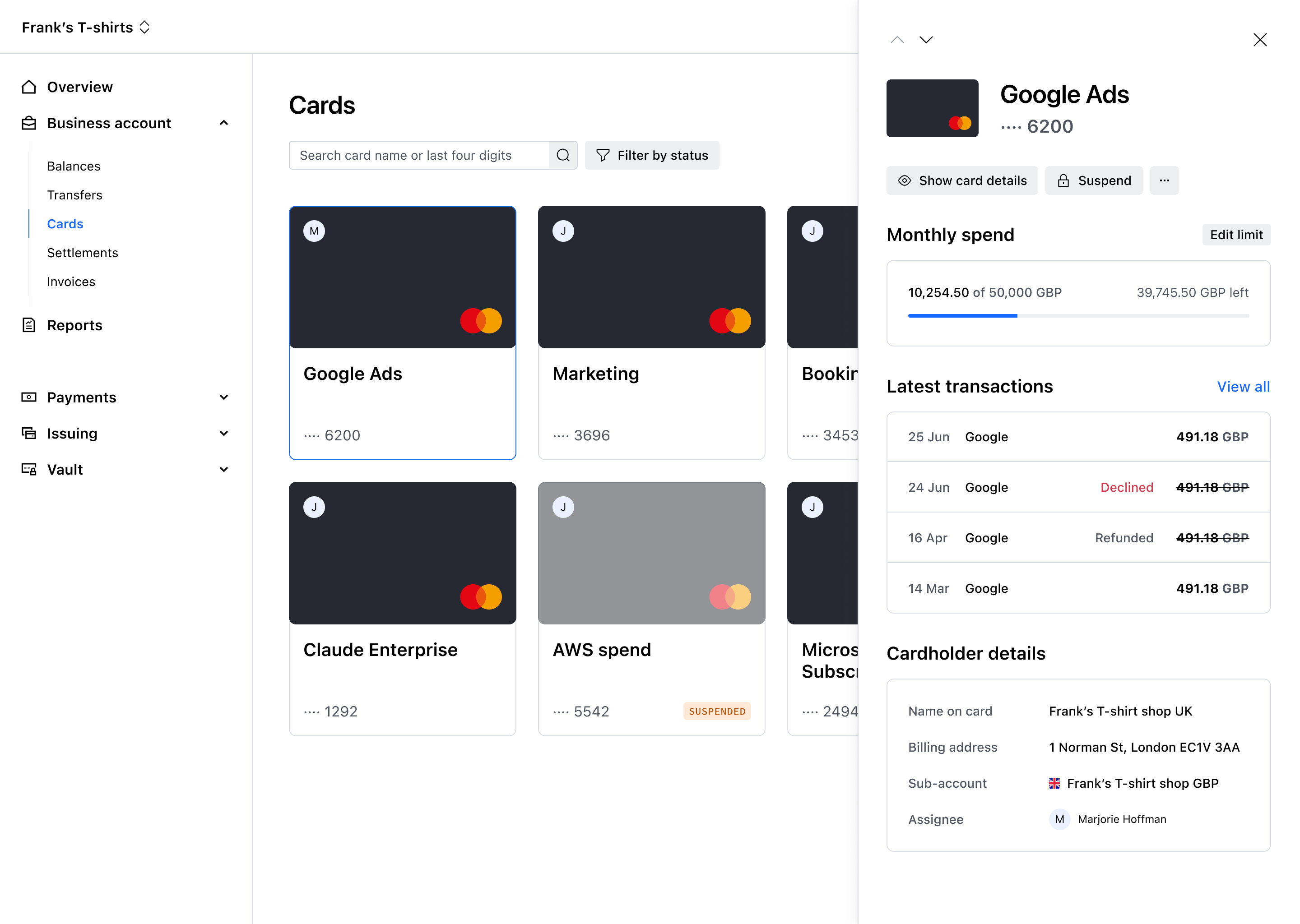Viewport: 1300px width, 924px height.
Task: Click the Issuing cards icon
Action: click(29, 433)
